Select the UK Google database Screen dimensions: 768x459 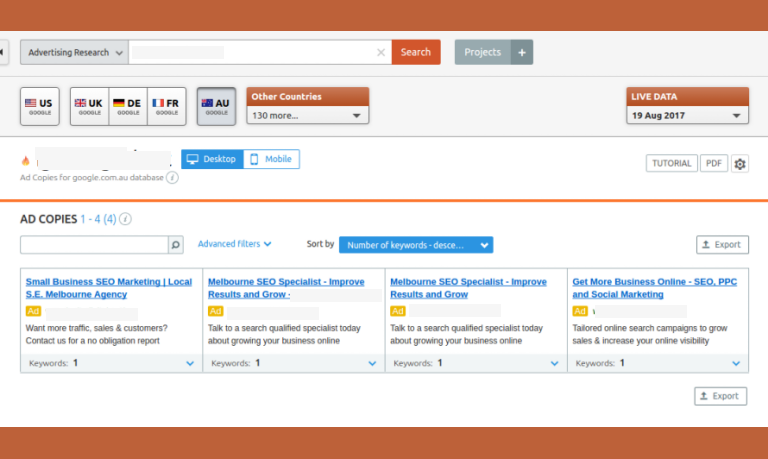coord(89,107)
